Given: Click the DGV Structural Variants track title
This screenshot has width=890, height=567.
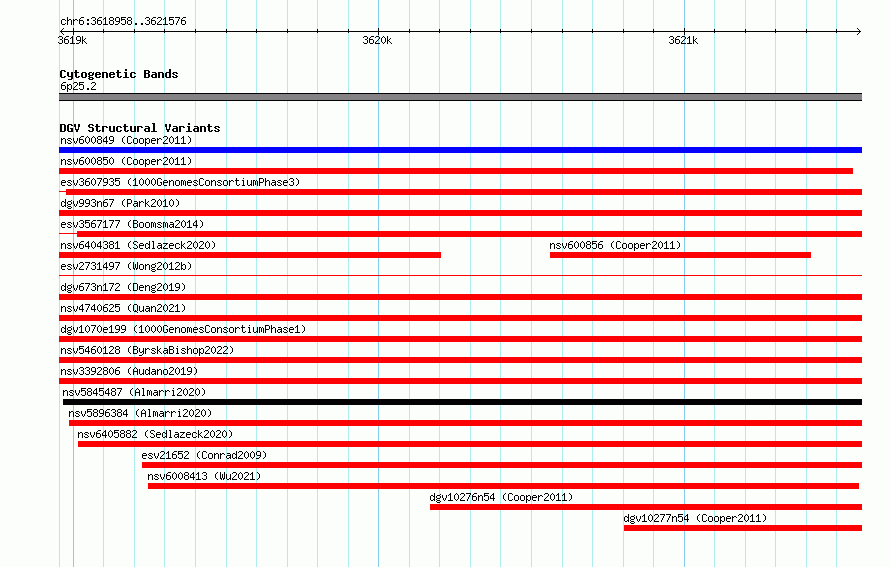Looking at the screenshot, I should click(x=140, y=128).
